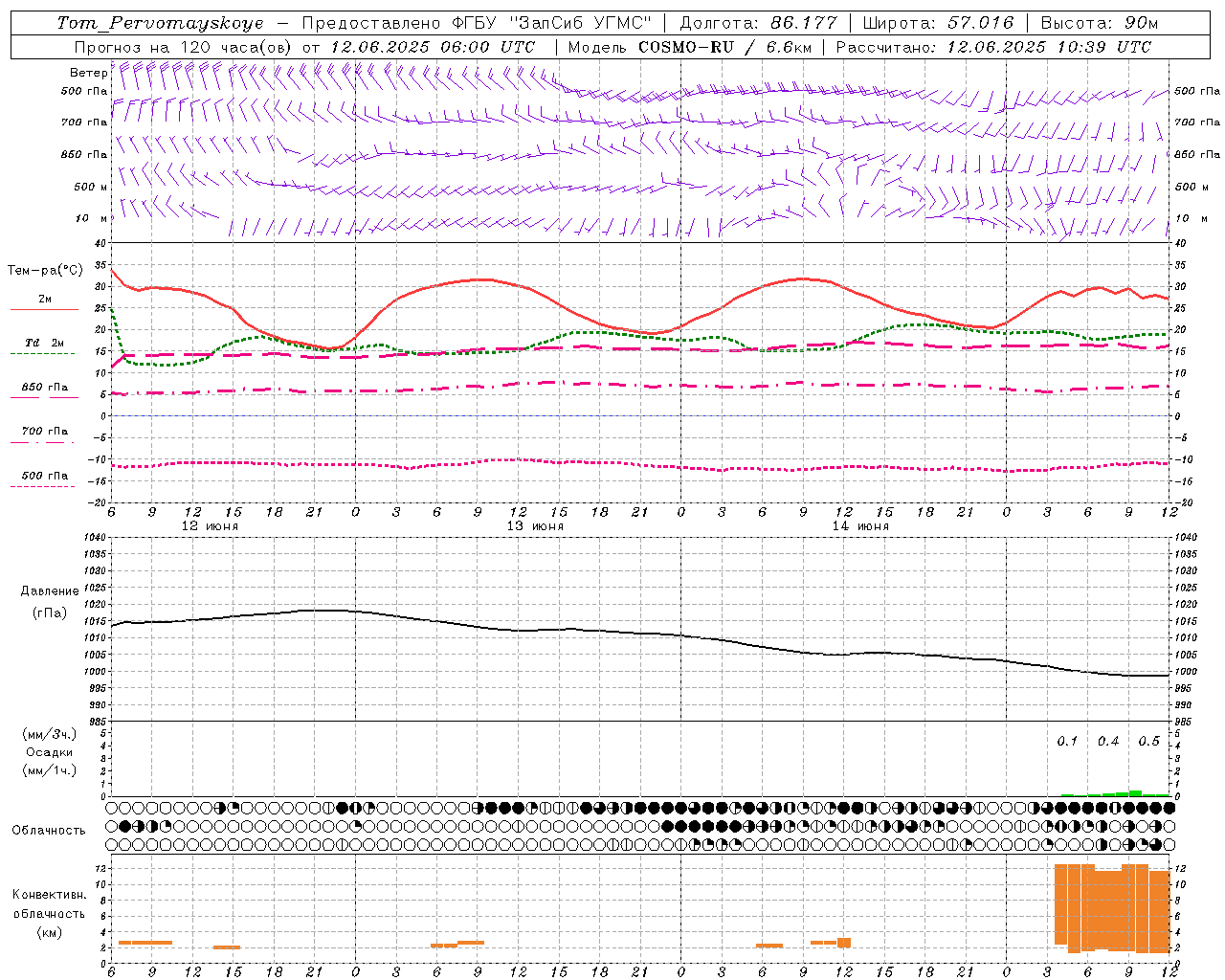Click the elevation label Высота: 90м
The image size is (1225, 980).
pos(1100,23)
